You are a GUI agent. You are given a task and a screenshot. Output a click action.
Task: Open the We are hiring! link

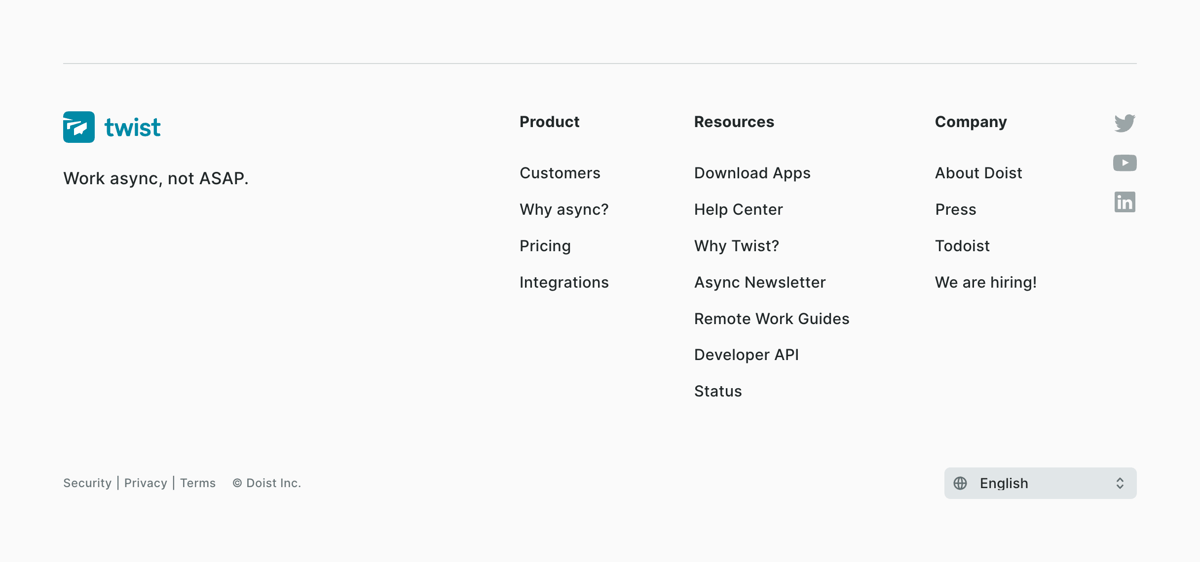986,282
